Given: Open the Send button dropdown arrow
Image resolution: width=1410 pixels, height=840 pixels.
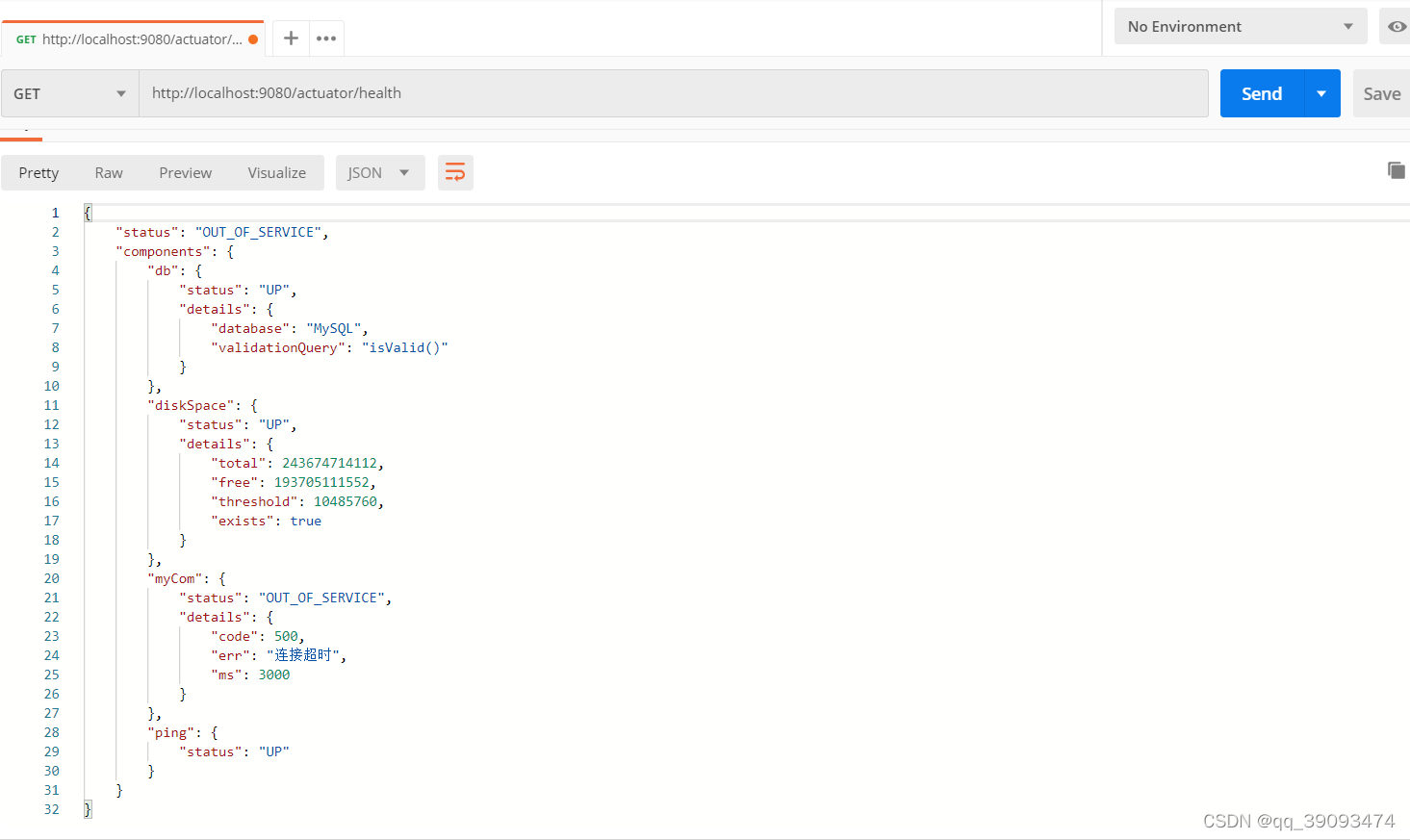Looking at the screenshot, I should pos(1321,93).
